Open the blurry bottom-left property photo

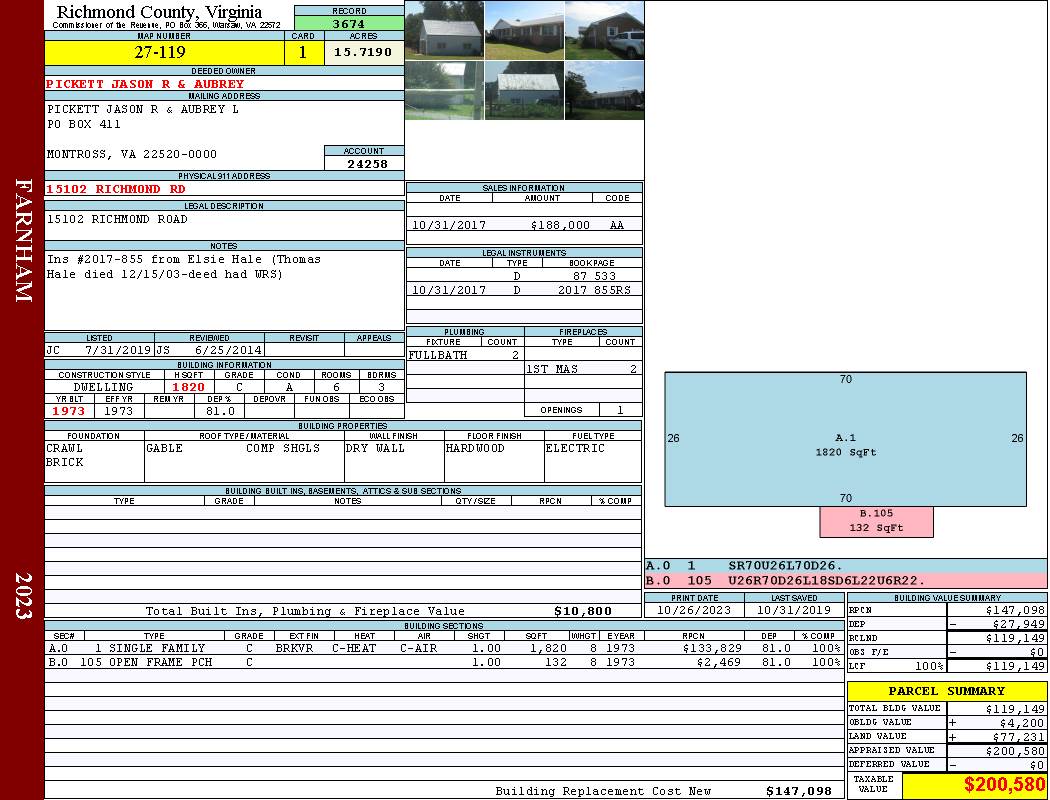pos(444,91)
